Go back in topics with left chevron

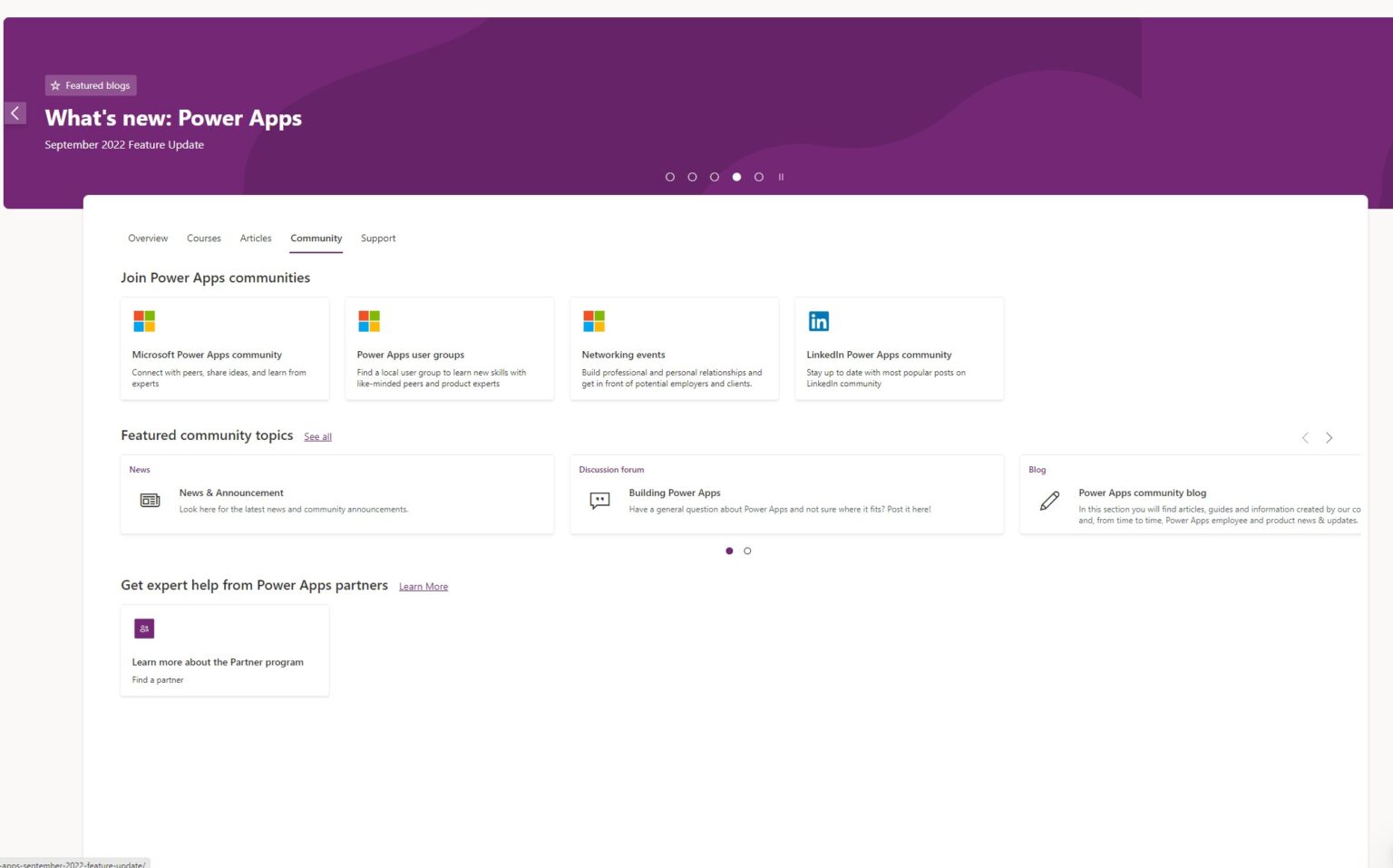(x=1305, y=437)
